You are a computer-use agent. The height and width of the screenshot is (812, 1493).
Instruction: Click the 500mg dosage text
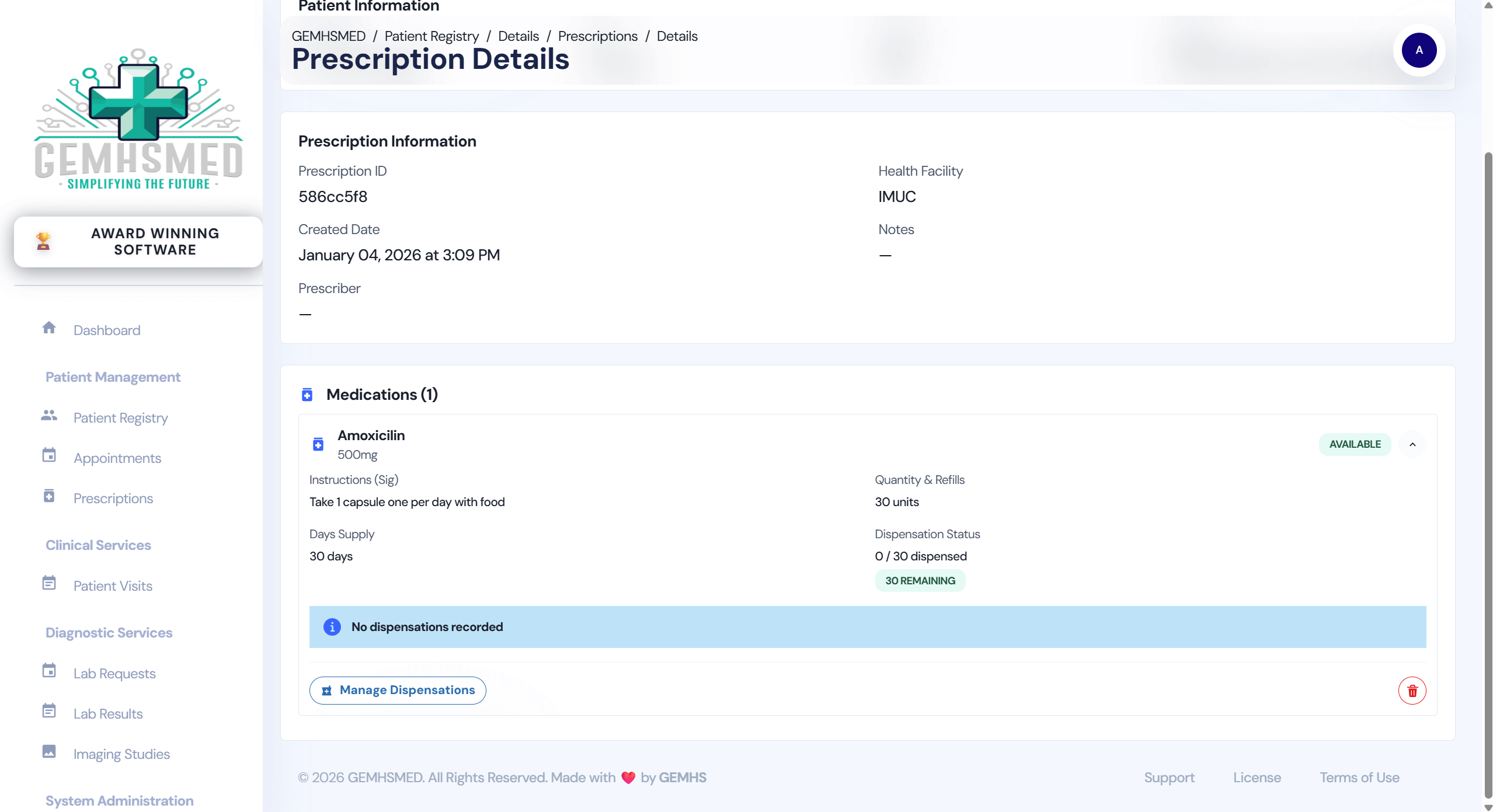coord(357,455)
